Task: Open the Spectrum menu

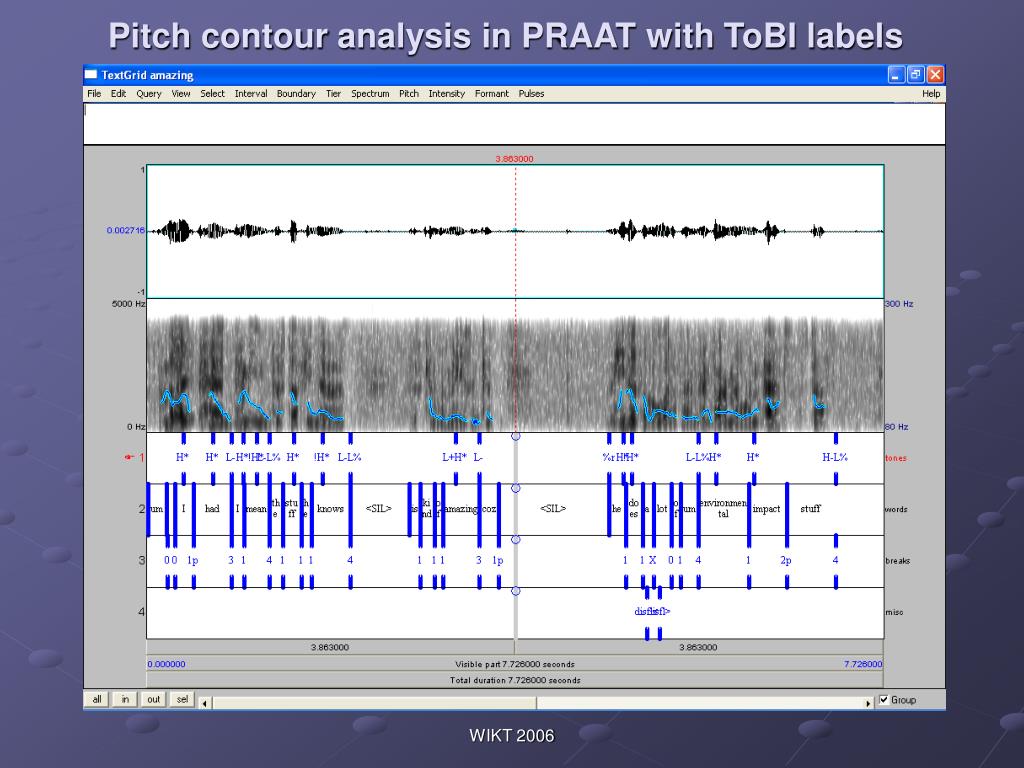Action: 370,93
